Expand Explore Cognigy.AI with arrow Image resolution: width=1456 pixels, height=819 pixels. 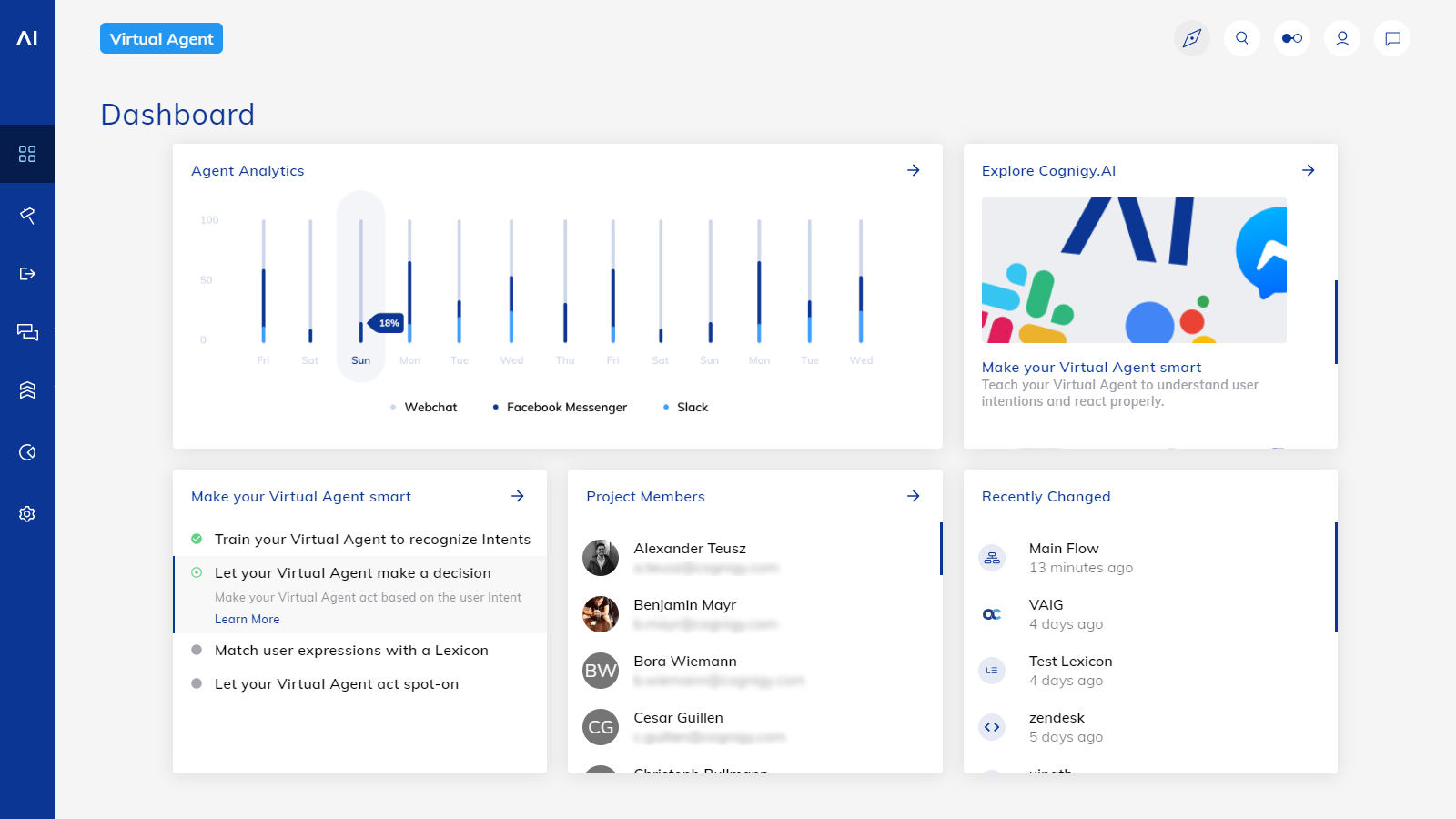pos(1308,170)
